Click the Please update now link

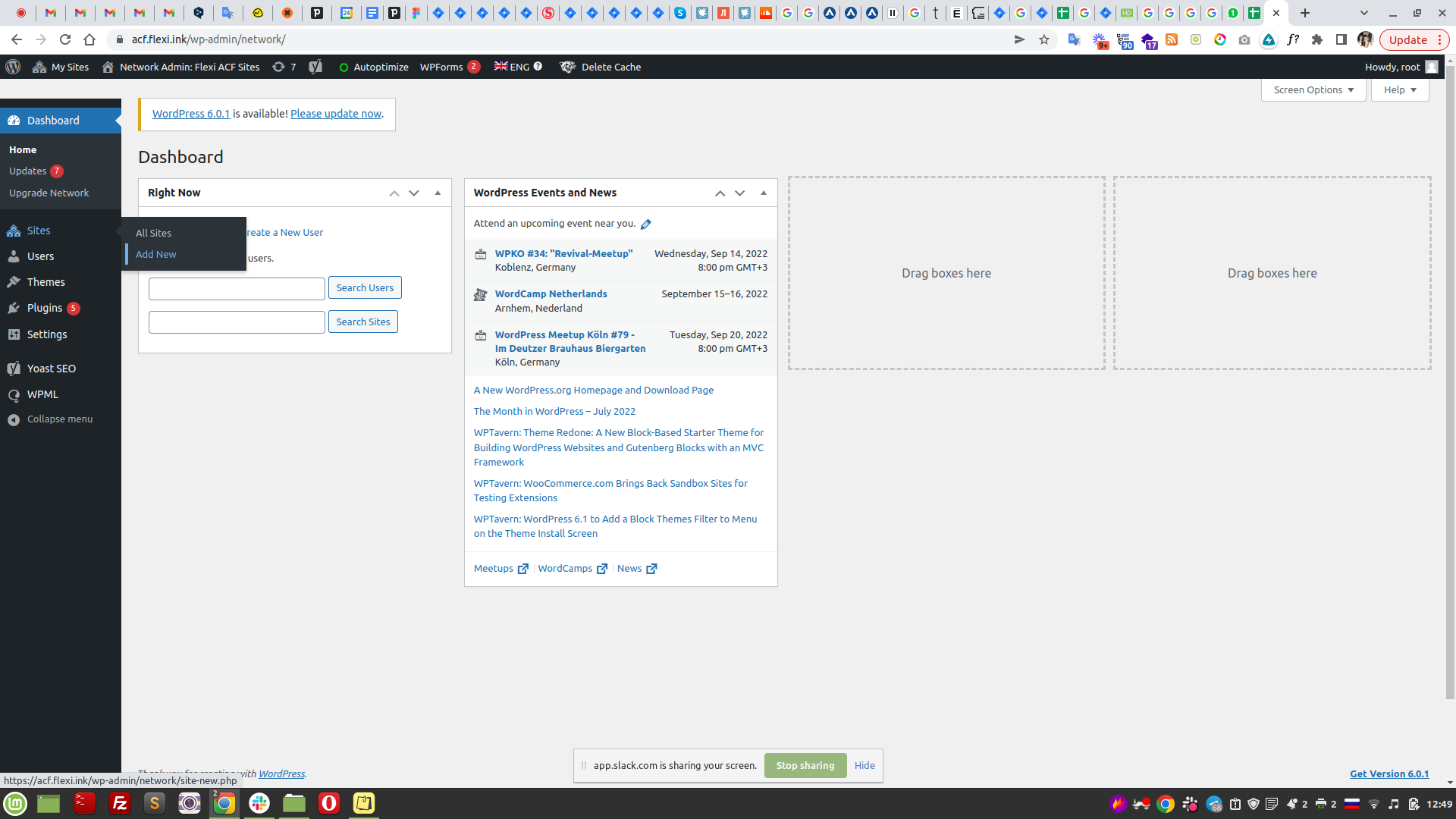(x=336, y=114)
